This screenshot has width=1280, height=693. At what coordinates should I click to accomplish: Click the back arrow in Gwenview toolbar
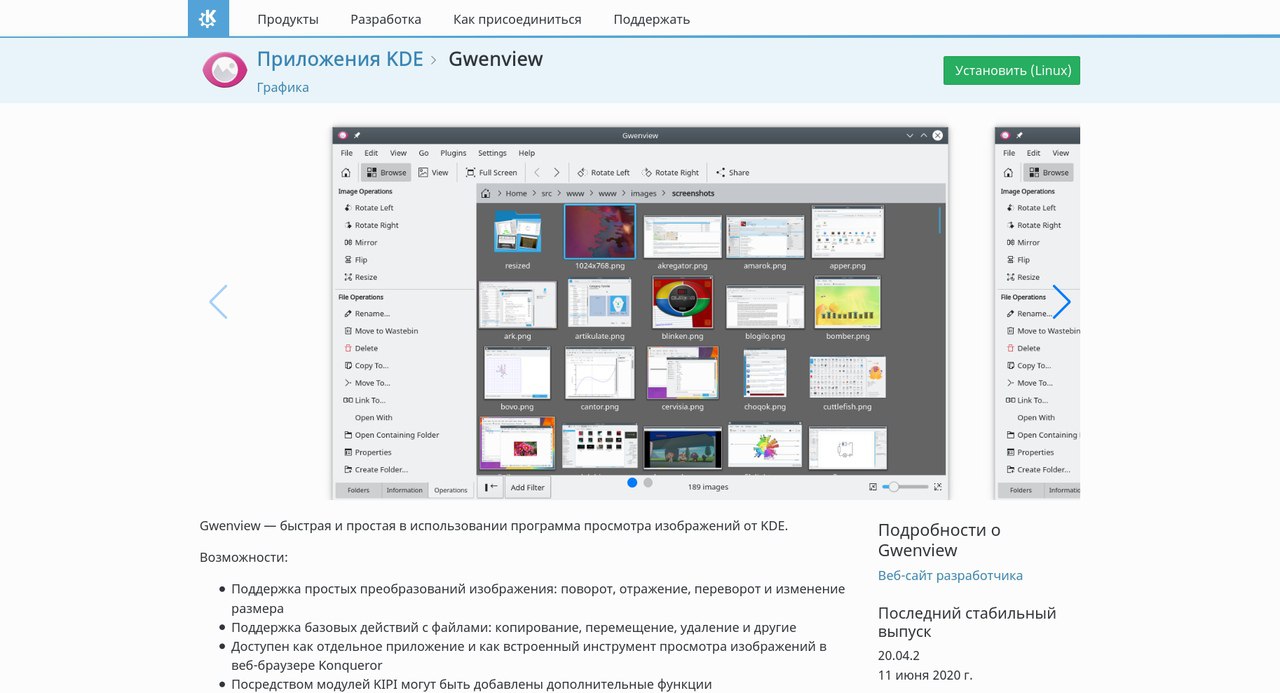537,172
